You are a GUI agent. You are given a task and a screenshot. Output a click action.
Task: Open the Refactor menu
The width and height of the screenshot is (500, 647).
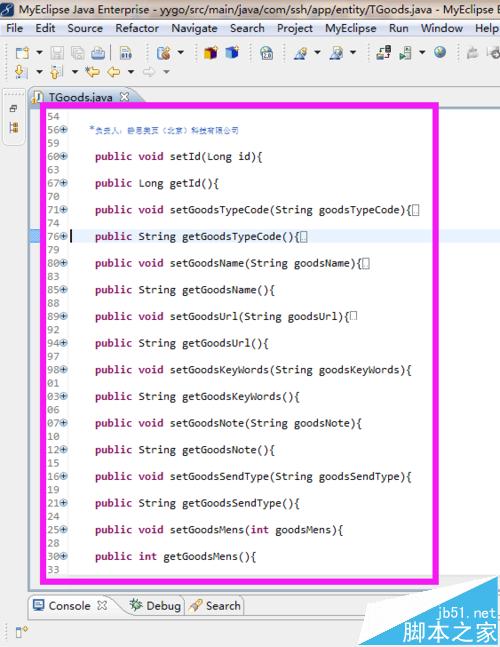137,28
